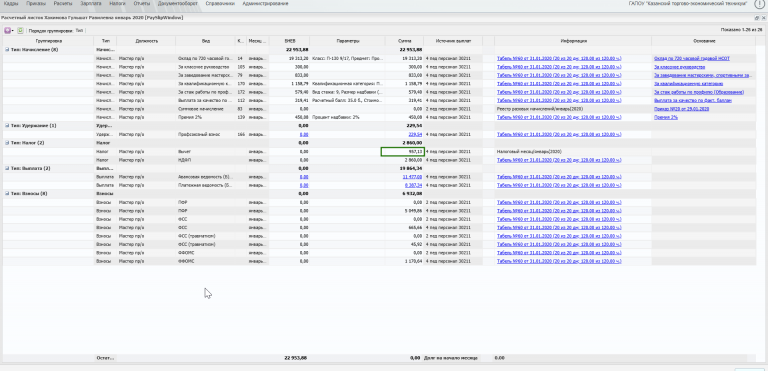
Task: Collapse the 'Тип: Выплата (2)' group
Action: pos(7,168)
